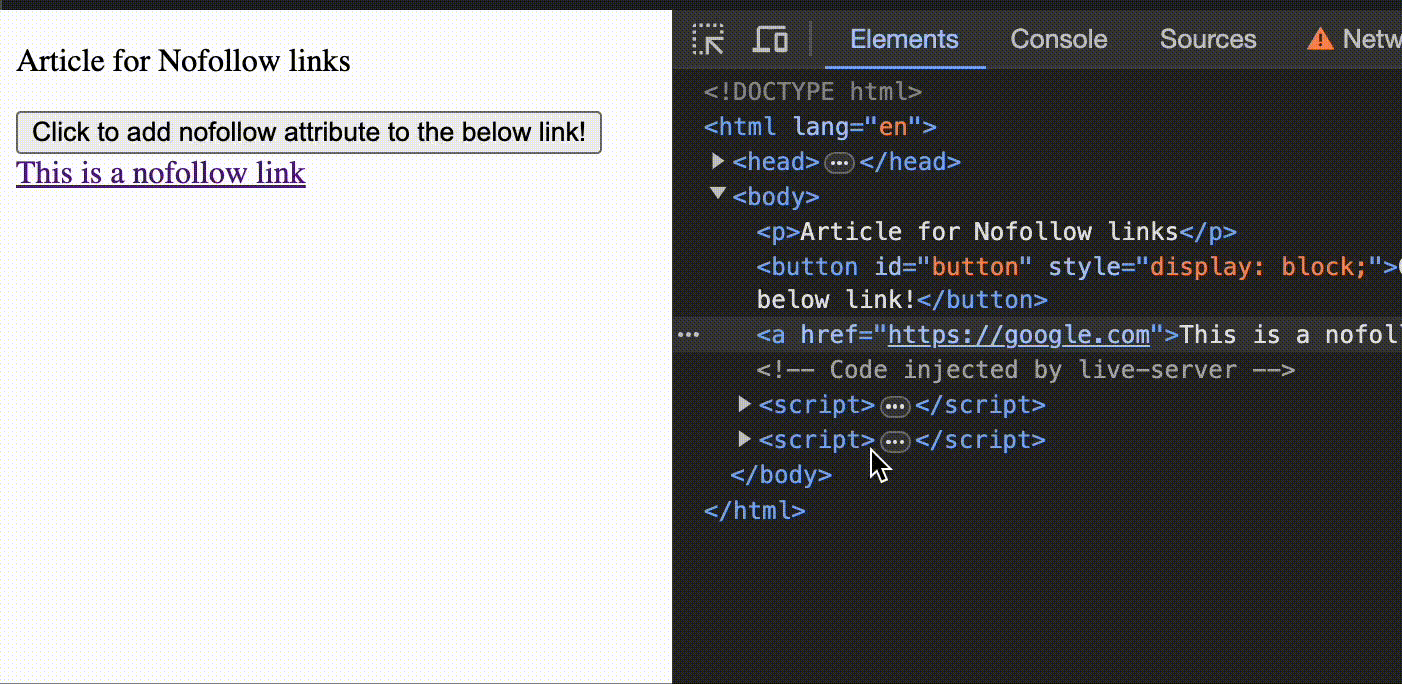Open the https://google.com href in DOM tree
This screenshot has width=1402, height=684.
click(1018, 335)
